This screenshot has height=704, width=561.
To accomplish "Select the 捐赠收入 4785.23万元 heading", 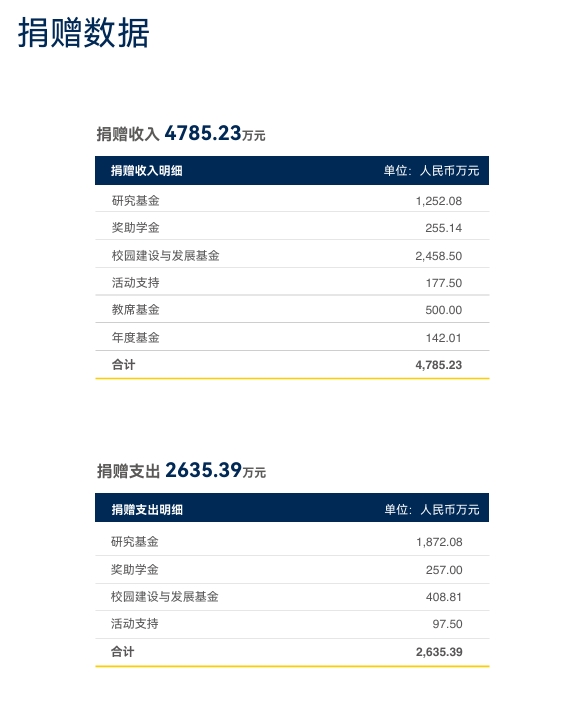I will coord(181,133).
